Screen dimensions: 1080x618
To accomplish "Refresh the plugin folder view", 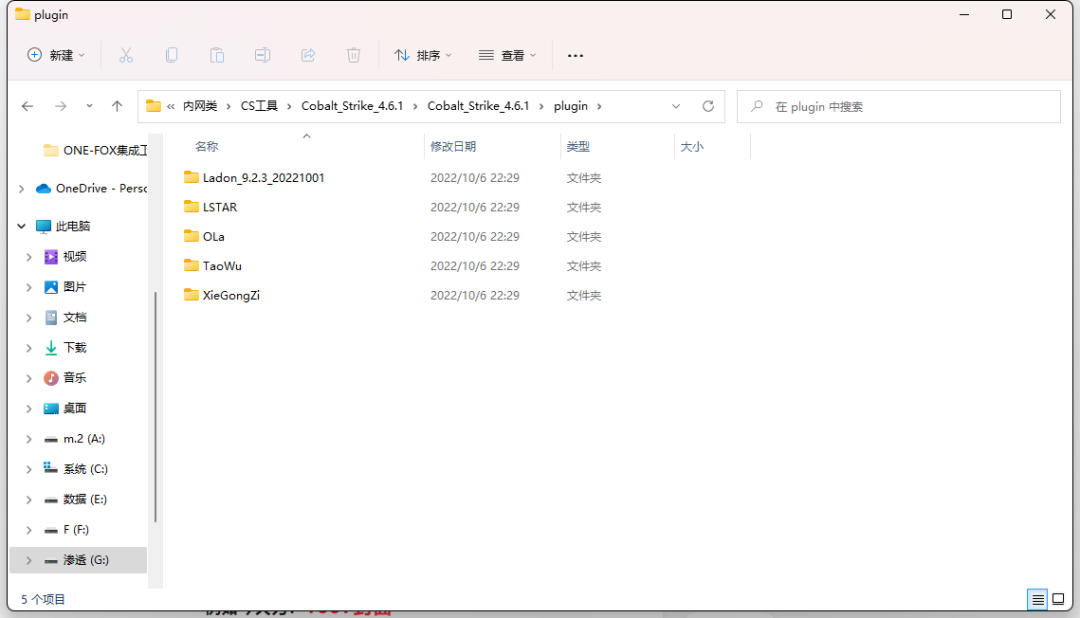I will click(x=708, y=106).
